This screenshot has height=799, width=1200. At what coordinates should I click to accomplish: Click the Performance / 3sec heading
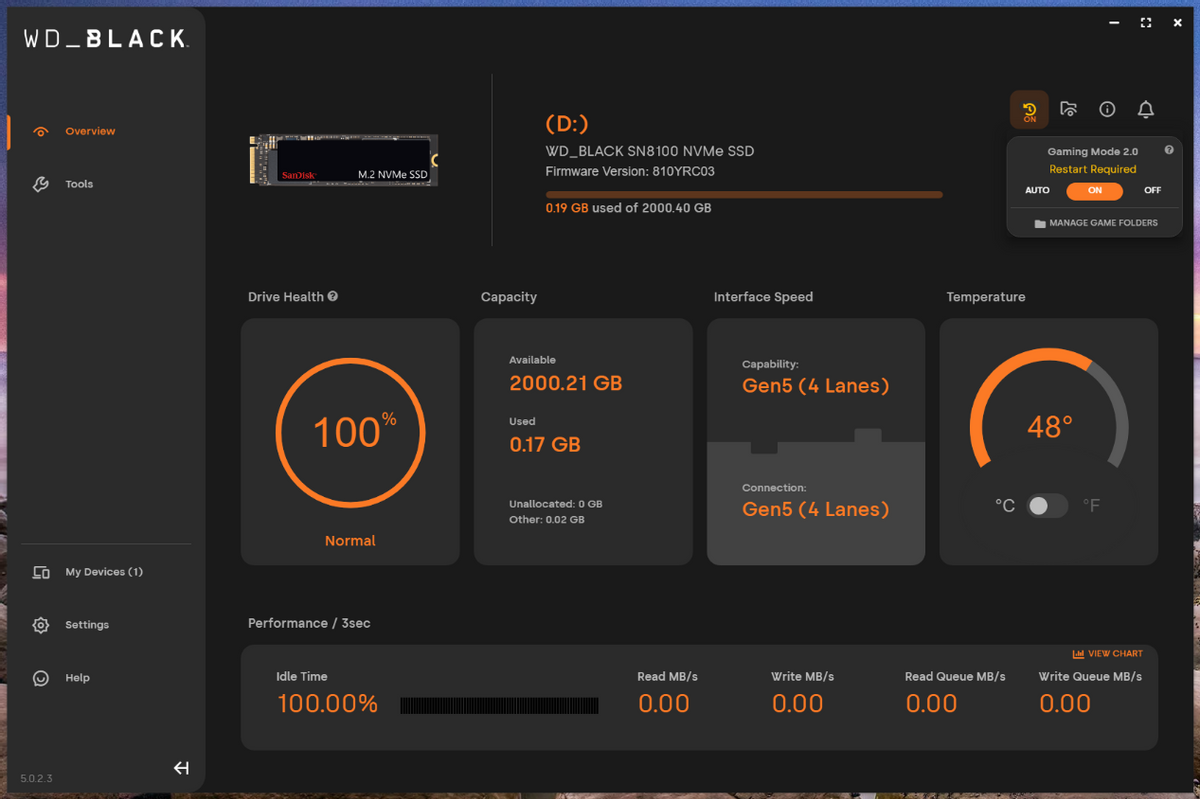pos(309,623)
